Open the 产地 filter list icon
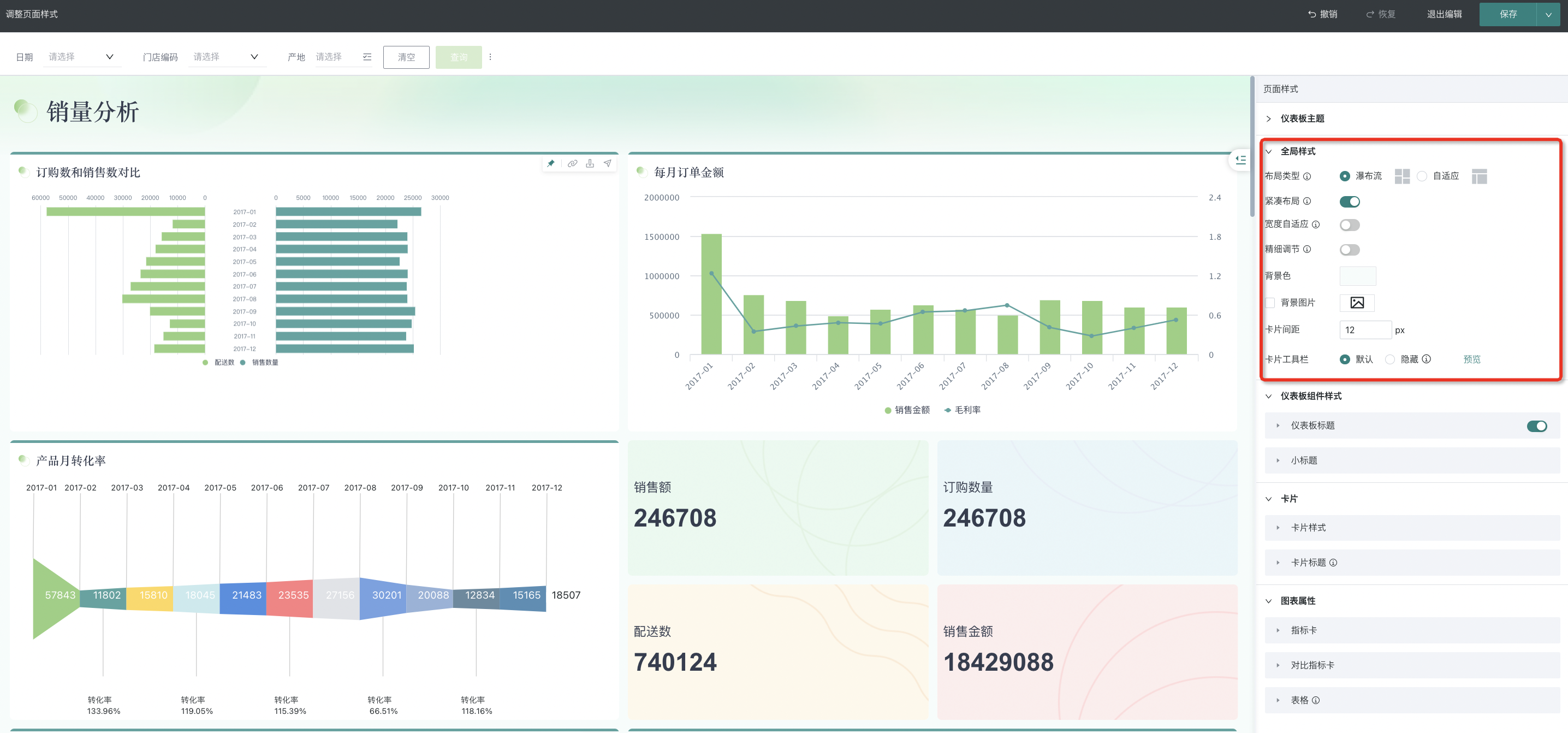 pyautogui.click(x=367, y=57)
